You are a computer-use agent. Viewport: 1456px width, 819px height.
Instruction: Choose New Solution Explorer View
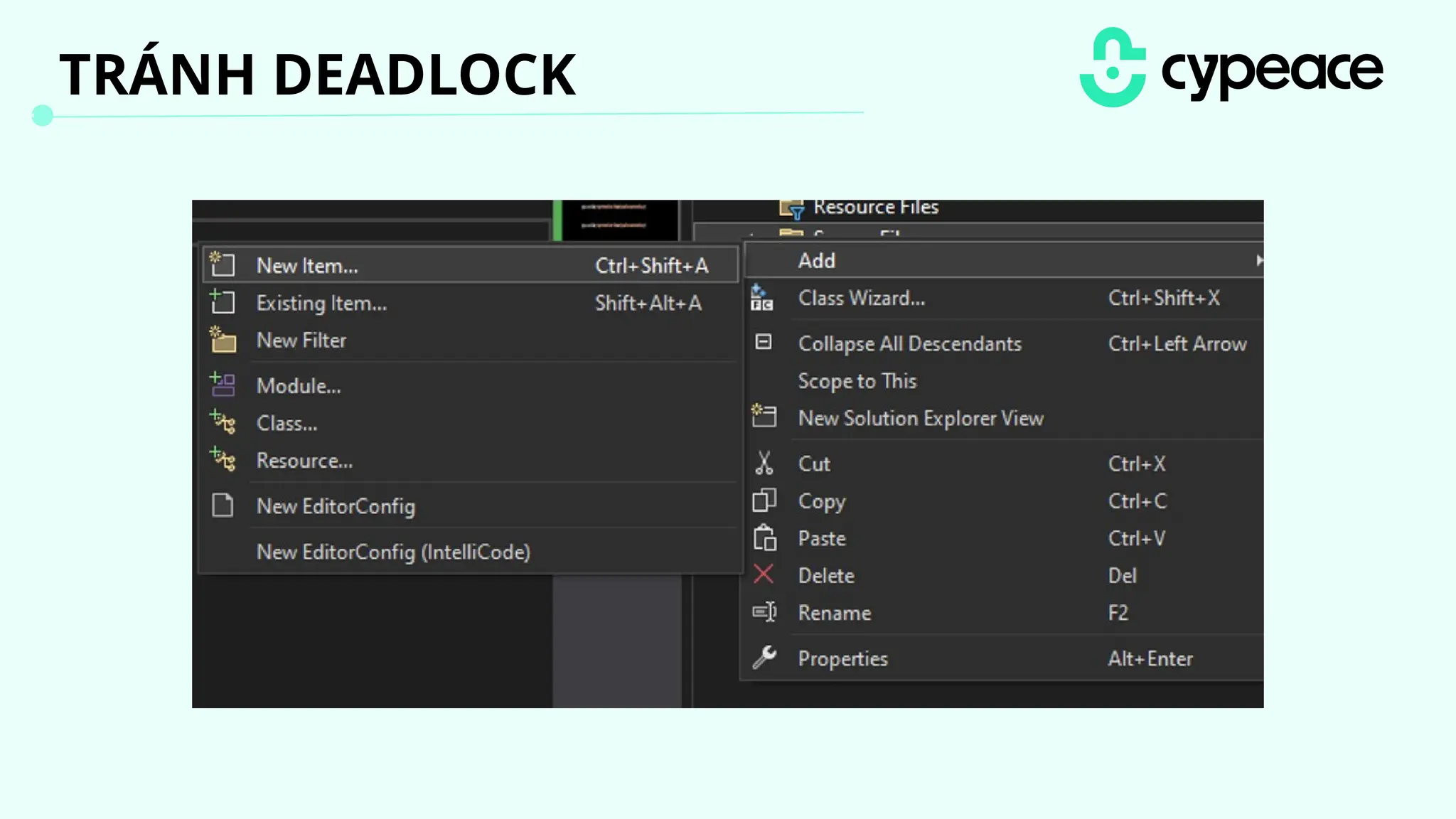[x=1004, y=419]
